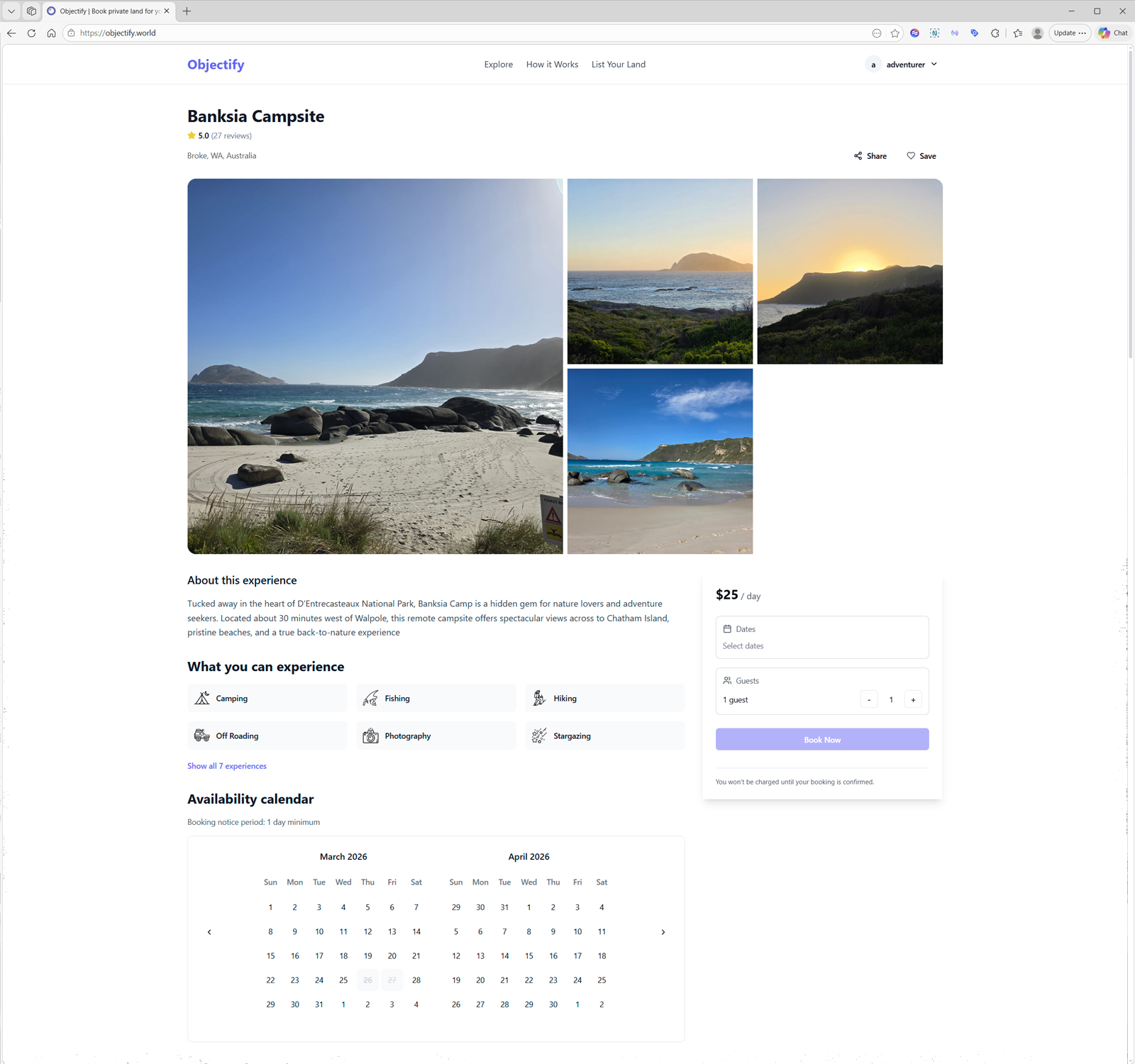Click the Off Roading vehicle icon
1135x1064 pixels.
click(202, 736)
